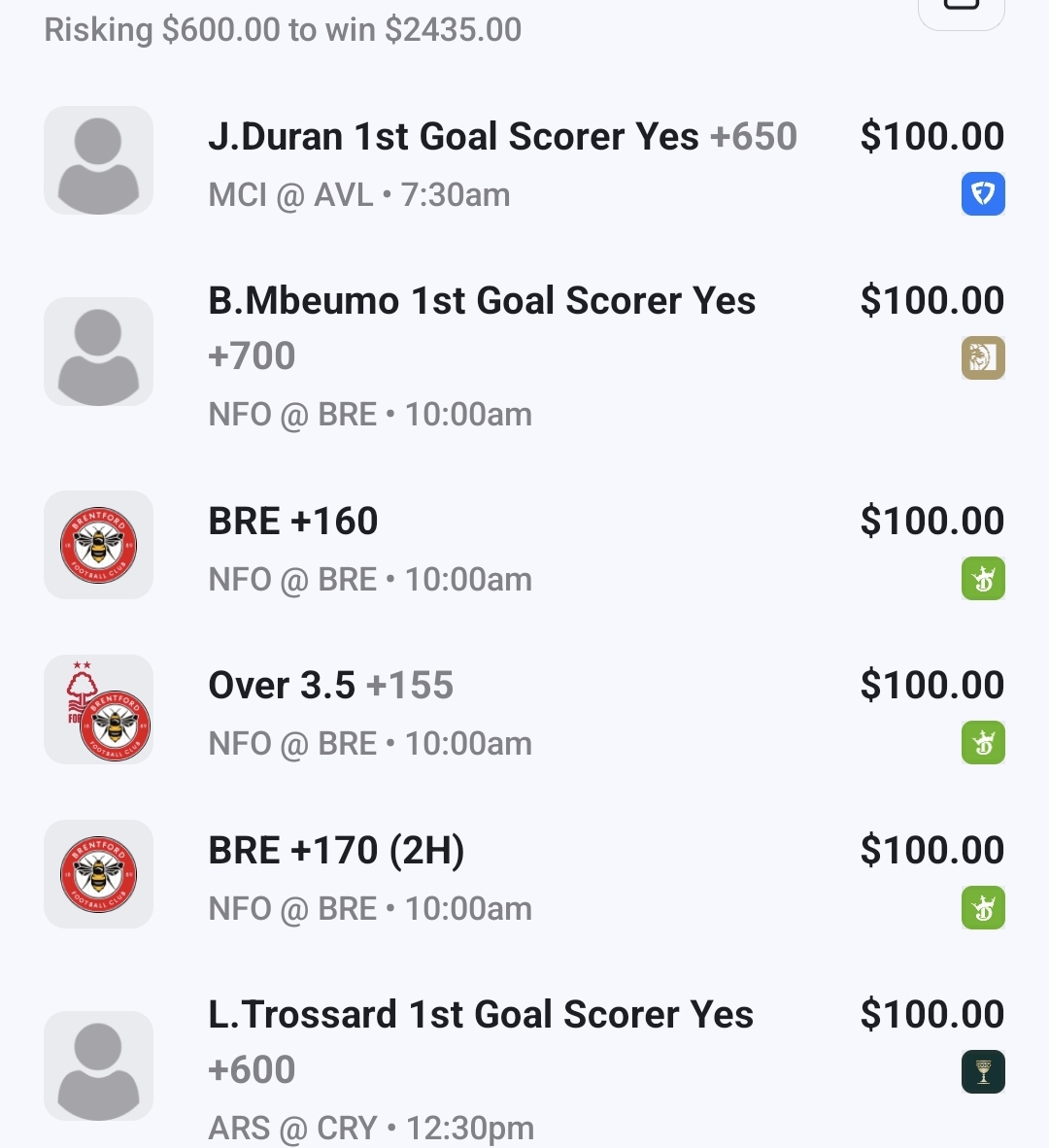Tap the dark trophy sportsbook icon on Trossard bet
This screenshot has width=1049, height=1148.
(983, 1072)
